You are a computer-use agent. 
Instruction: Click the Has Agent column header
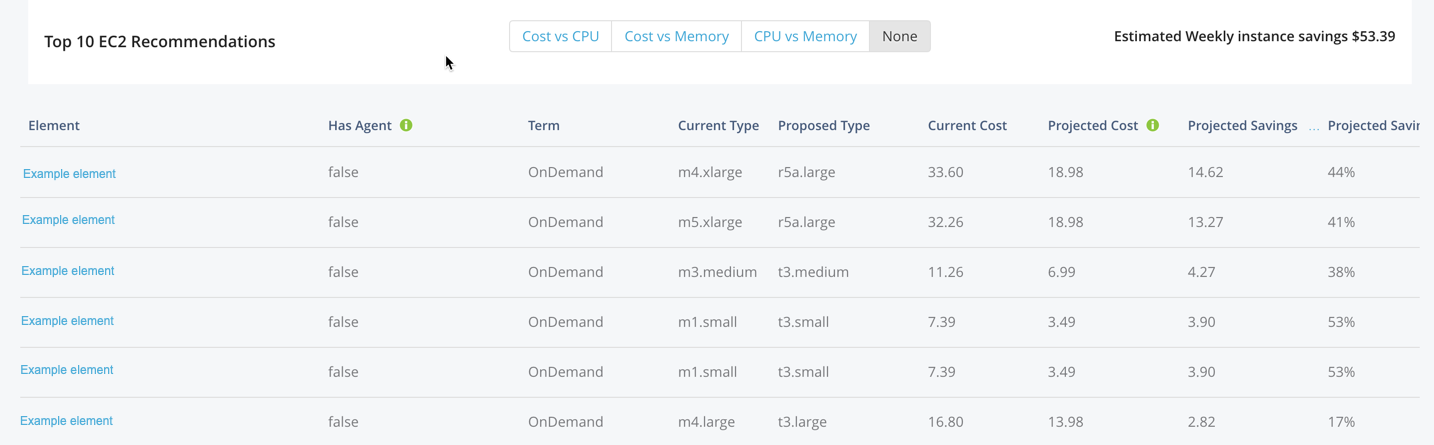coord(357,125)
